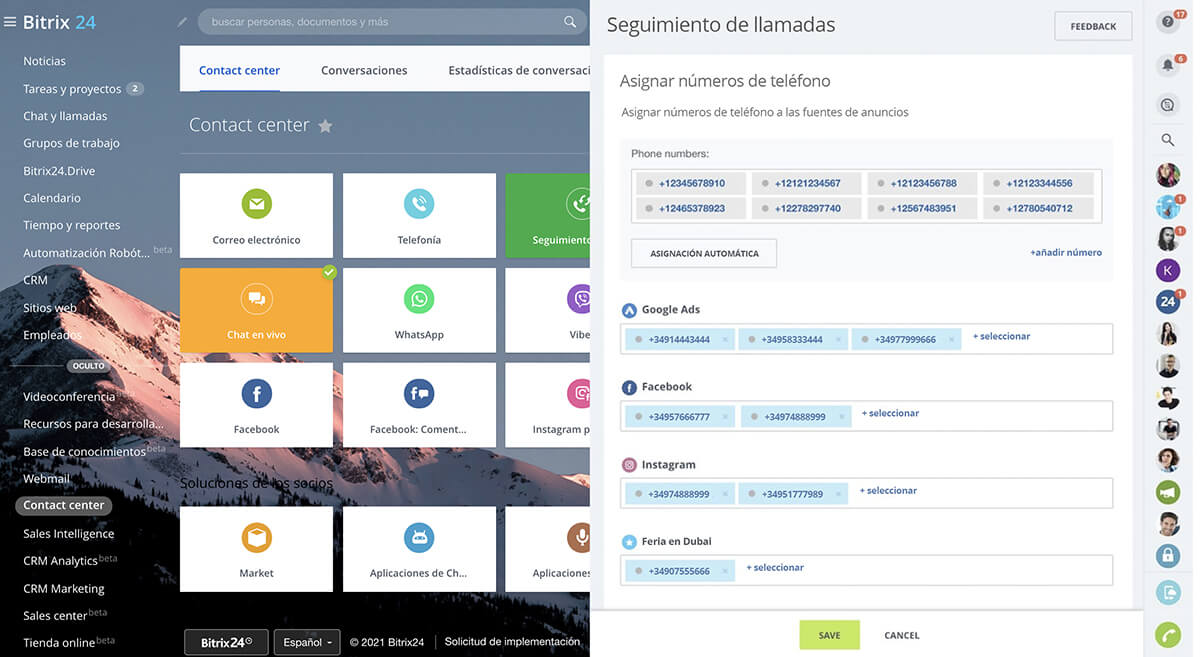Open the Market tile icon
This screenshot has height=657, width=1200.
[x=256, y=538]
